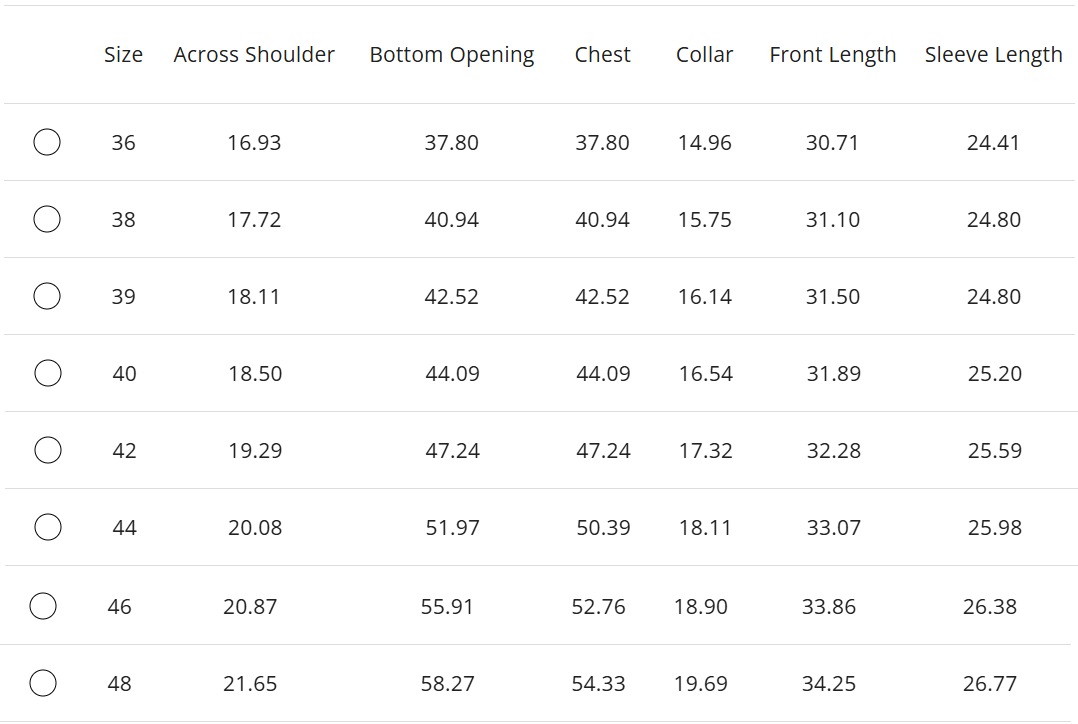The height and width of the screenshot is (724, 1078).
Task: Click the 37.80 chest value for size 36
Action: click(x=602, y=143)
